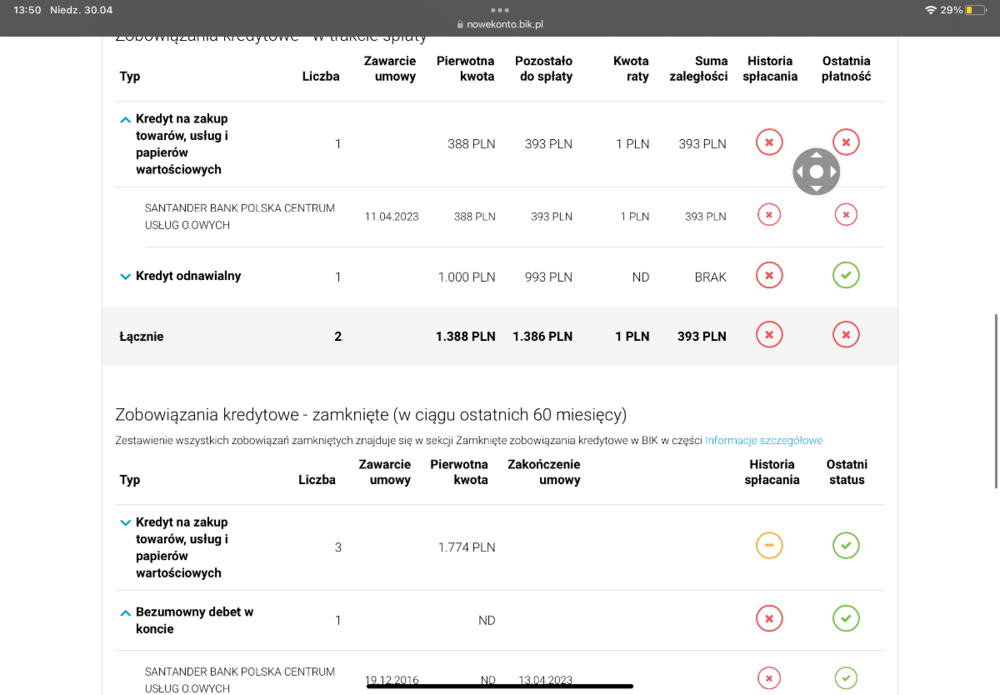Expand the Kredyt odnawialny row
Viewport: 1000px width, 695px height.
pyautogui.click(x=126, y=277)
